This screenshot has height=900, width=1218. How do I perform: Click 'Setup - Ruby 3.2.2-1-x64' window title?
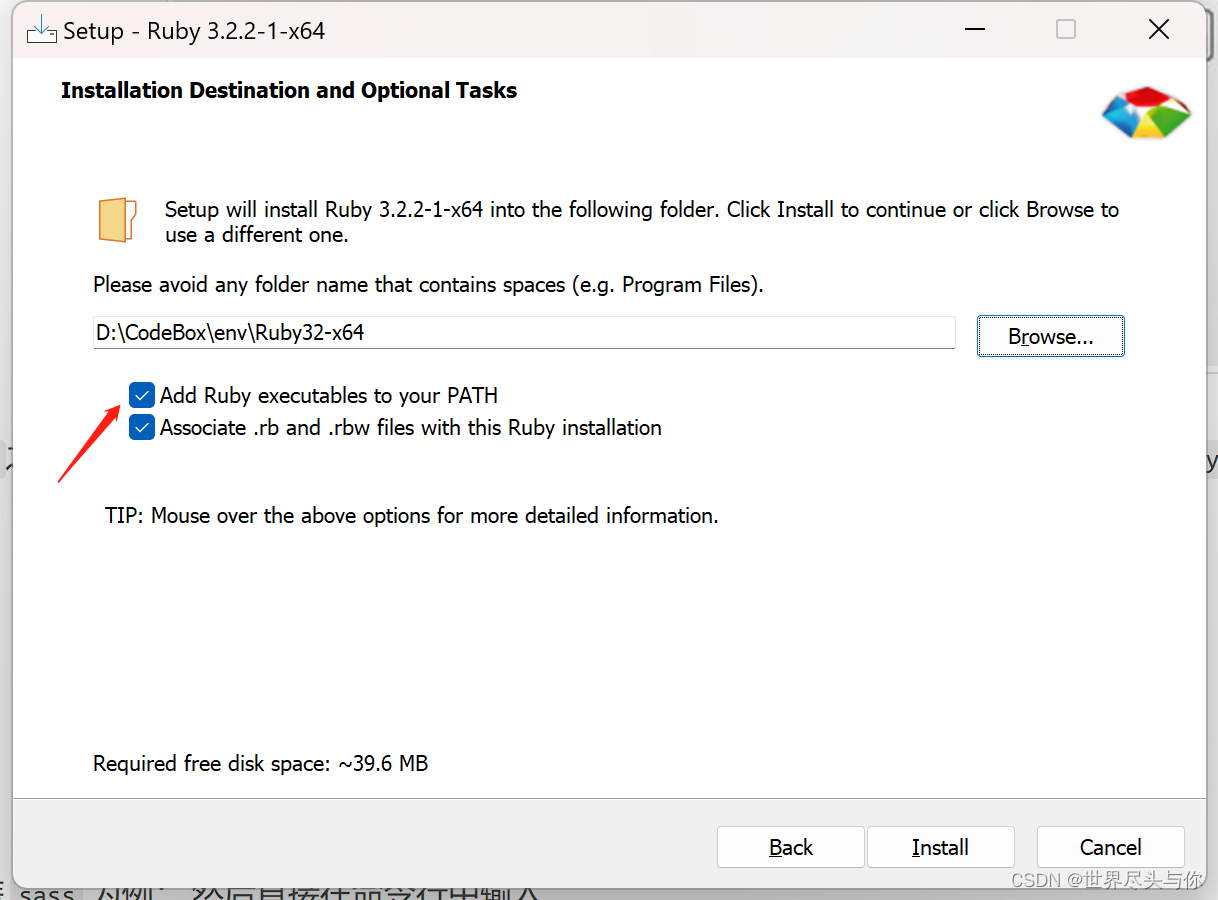(194, 31)
